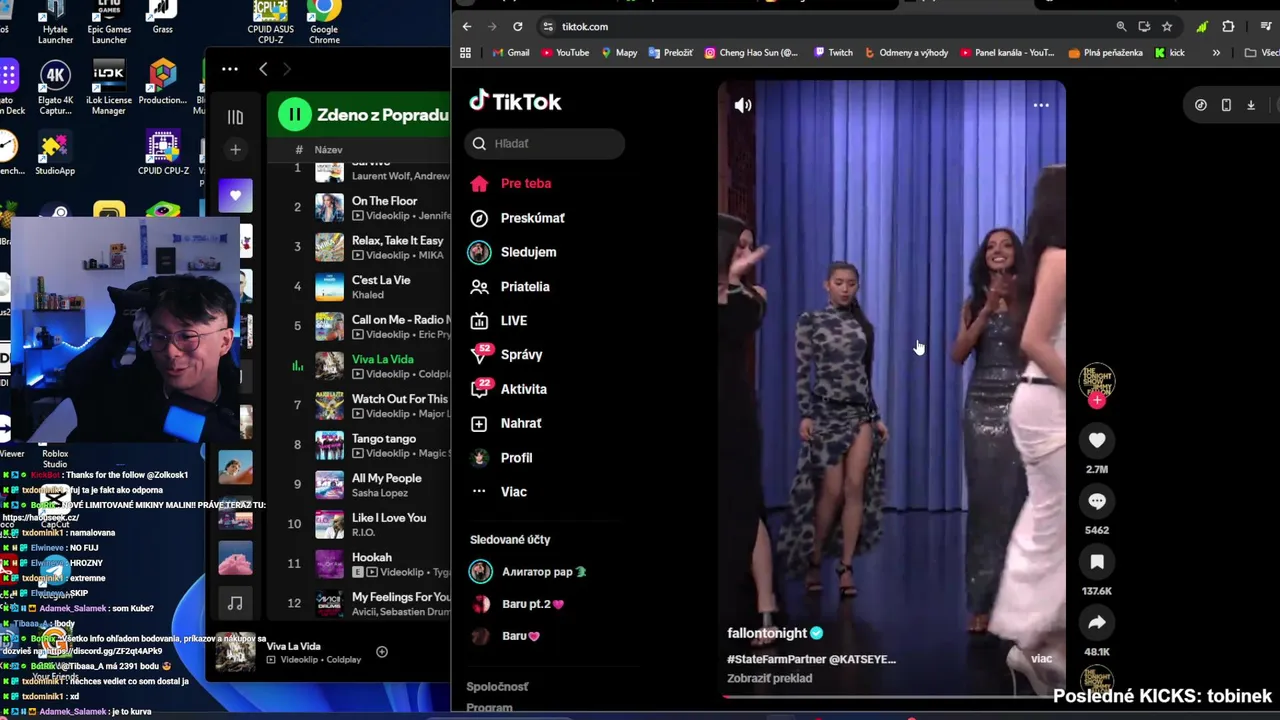This screenshot has height=720, width=1280.
Task: Open Správy messages tab
Action: [x=521, y=355]
